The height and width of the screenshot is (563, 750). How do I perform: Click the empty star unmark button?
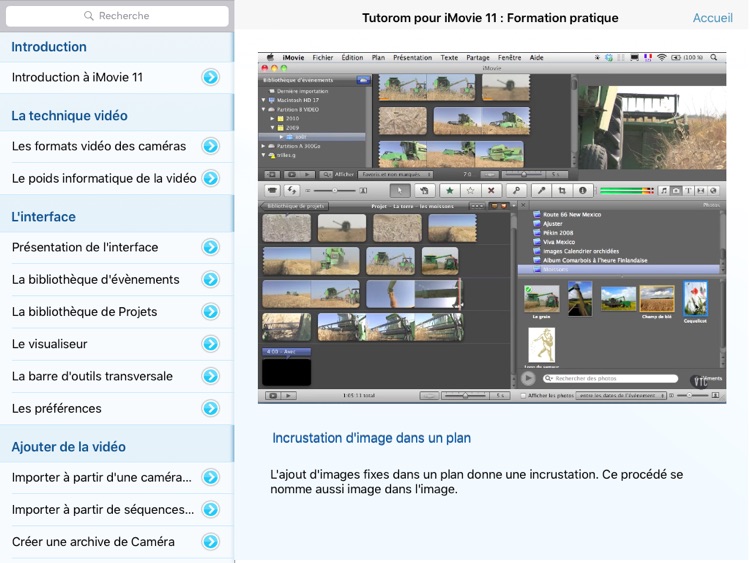coord(470,191)
